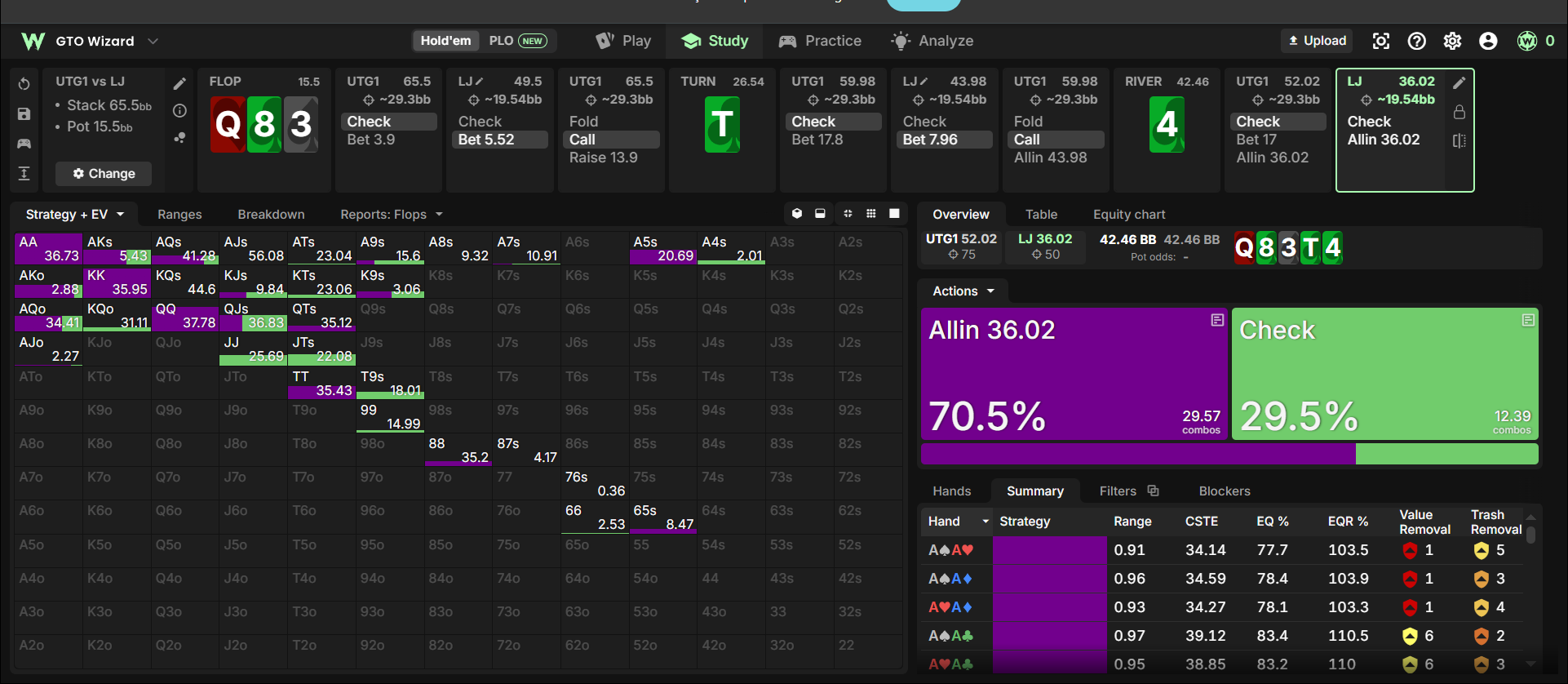Switch game type to PLO
This screenshot has width=1568, height=684.
517,41
